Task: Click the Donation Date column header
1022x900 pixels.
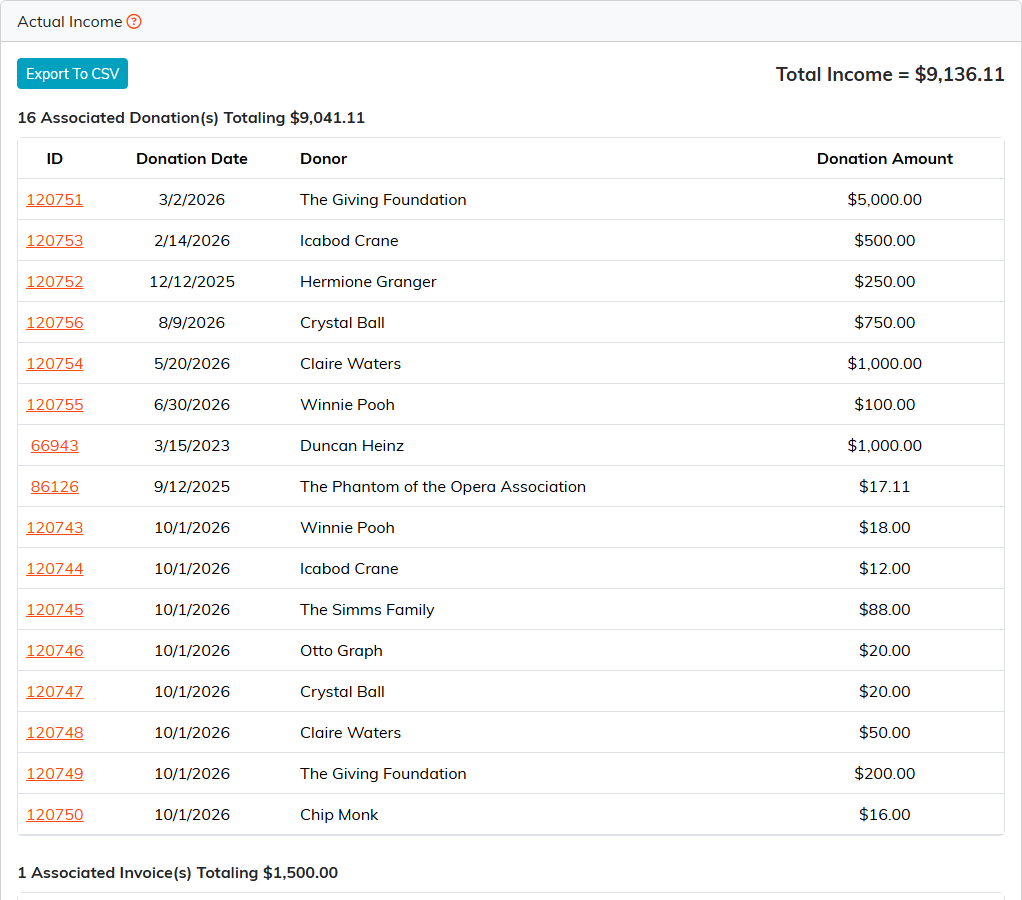Action: 192,159
